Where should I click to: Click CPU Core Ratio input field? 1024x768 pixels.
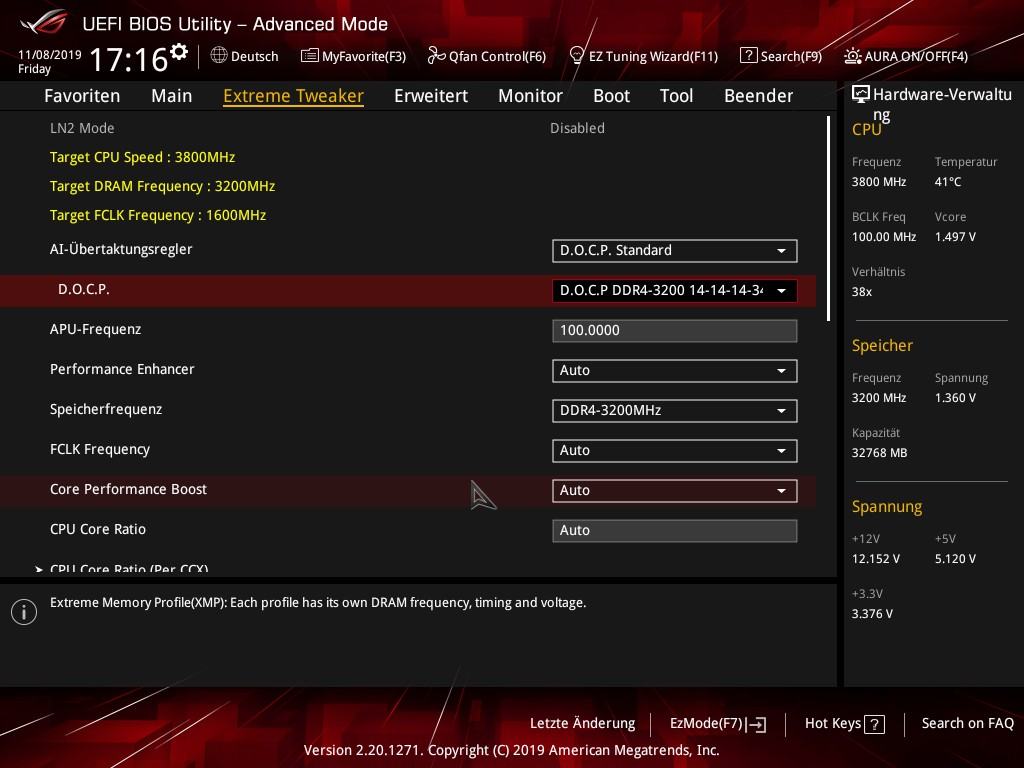click(x=675, y=530)
